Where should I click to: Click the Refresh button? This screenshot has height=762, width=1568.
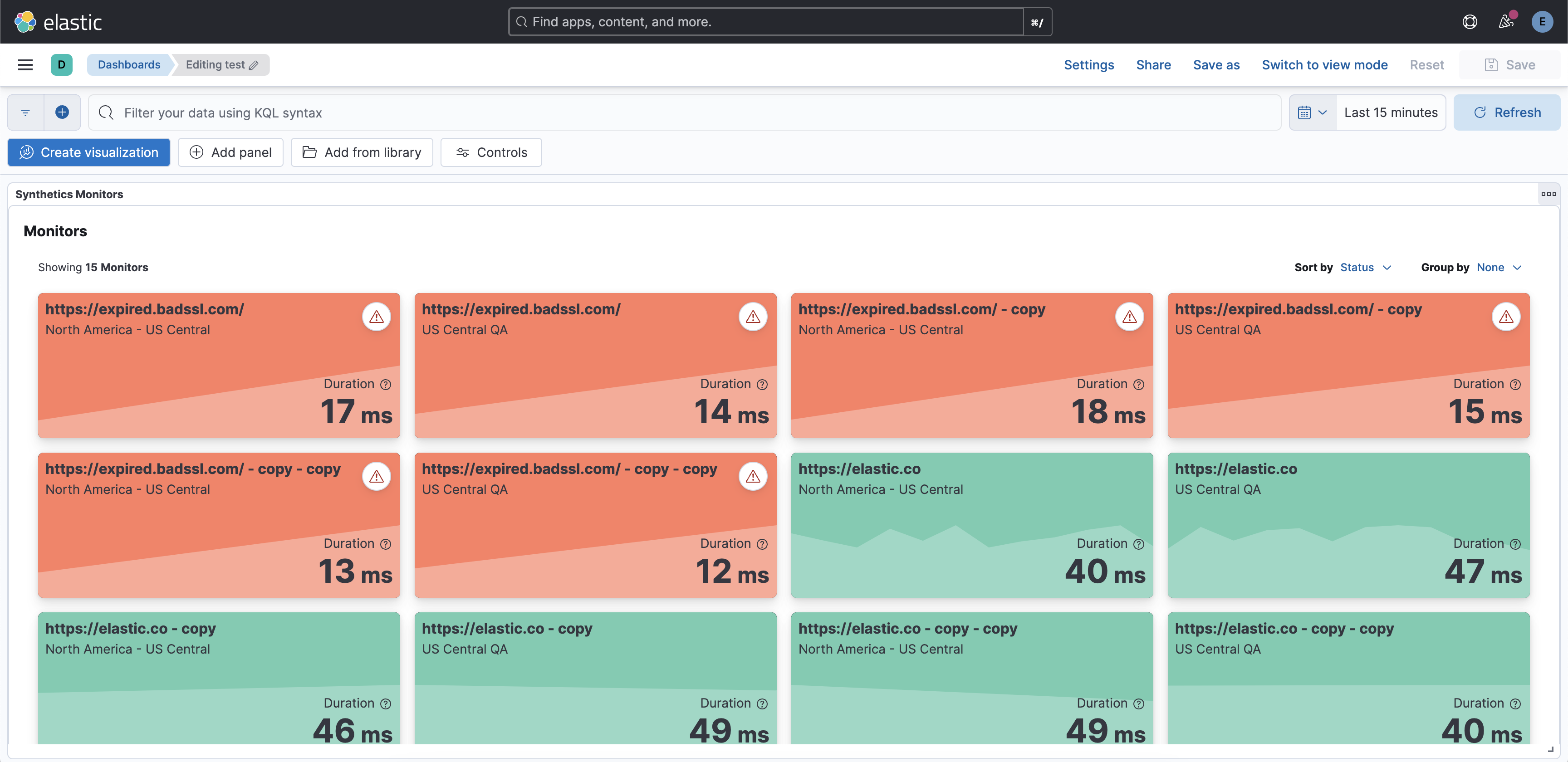point(1506,112)
